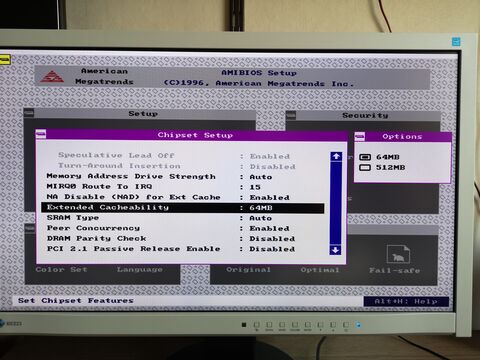Click Enabled value for Peer Concurrency

pyautogui.click(x=269, y=229)
